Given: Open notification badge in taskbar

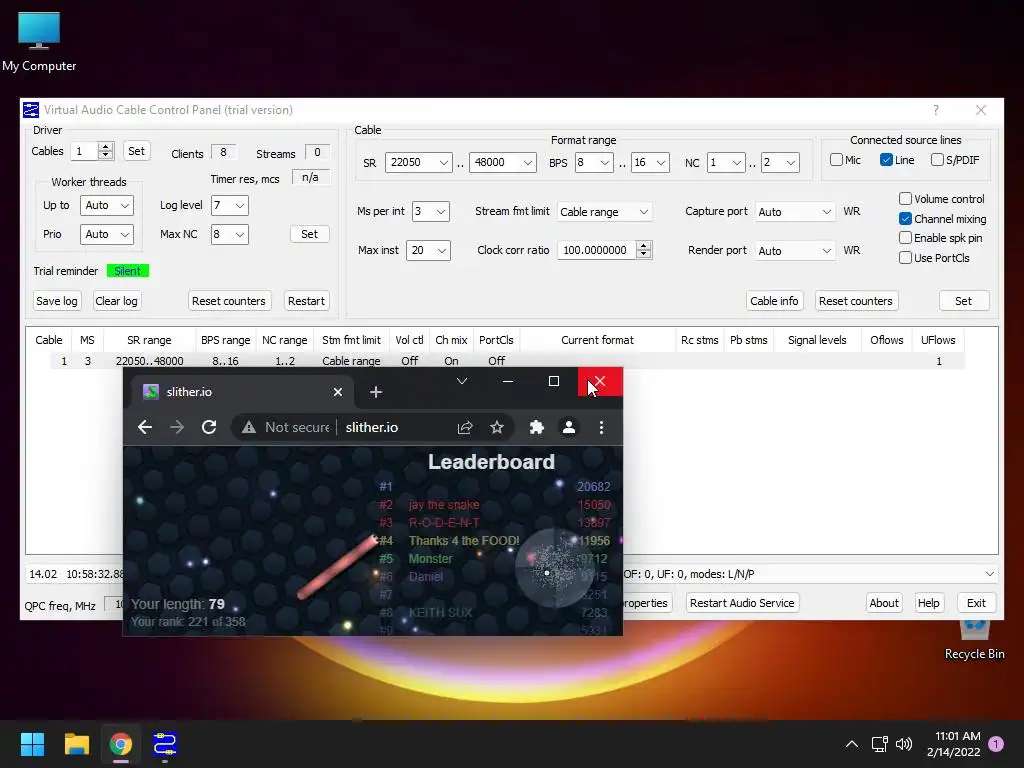Looking at the screenshot, I should click(x=996, y=744).
